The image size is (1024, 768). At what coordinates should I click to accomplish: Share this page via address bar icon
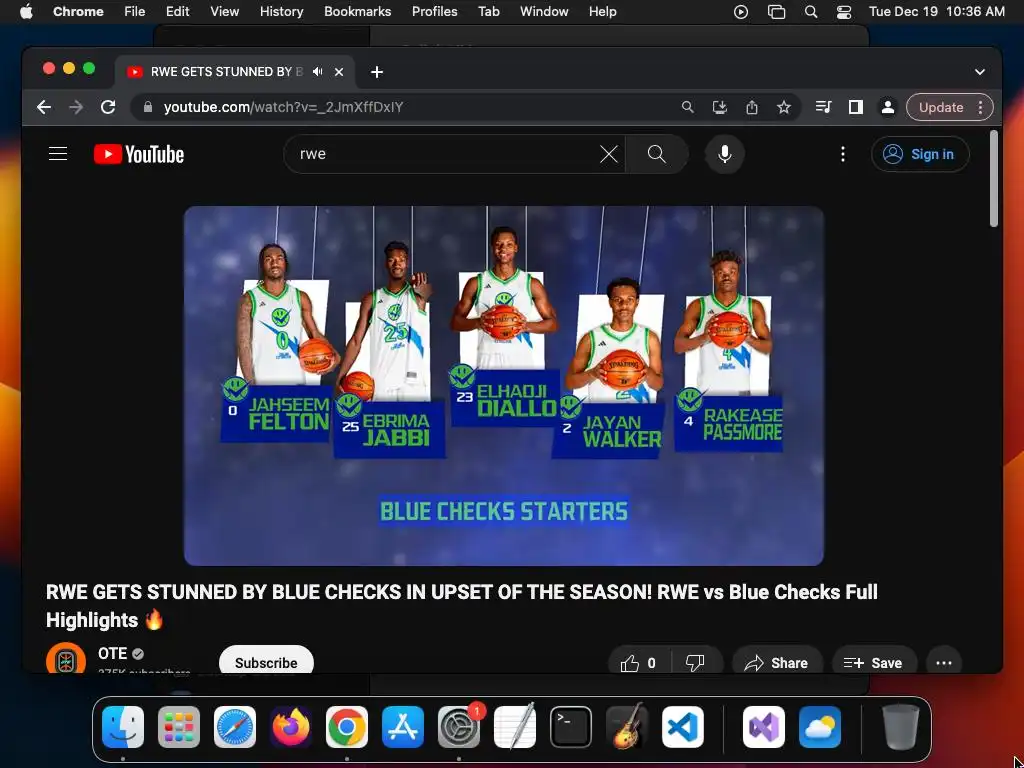tap(752, 107)
